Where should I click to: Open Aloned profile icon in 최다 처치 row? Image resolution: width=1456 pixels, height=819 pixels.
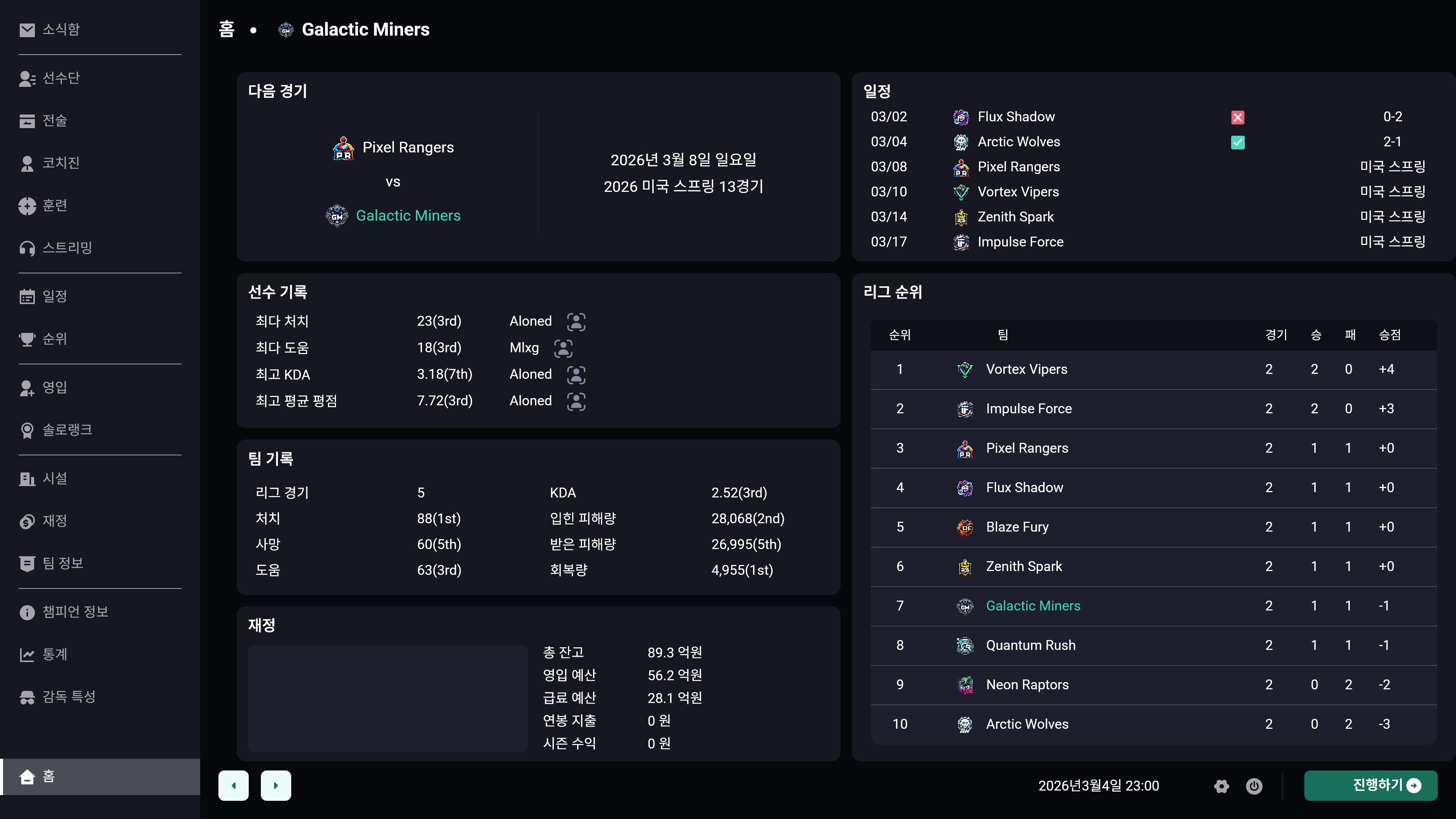[576, 322]
